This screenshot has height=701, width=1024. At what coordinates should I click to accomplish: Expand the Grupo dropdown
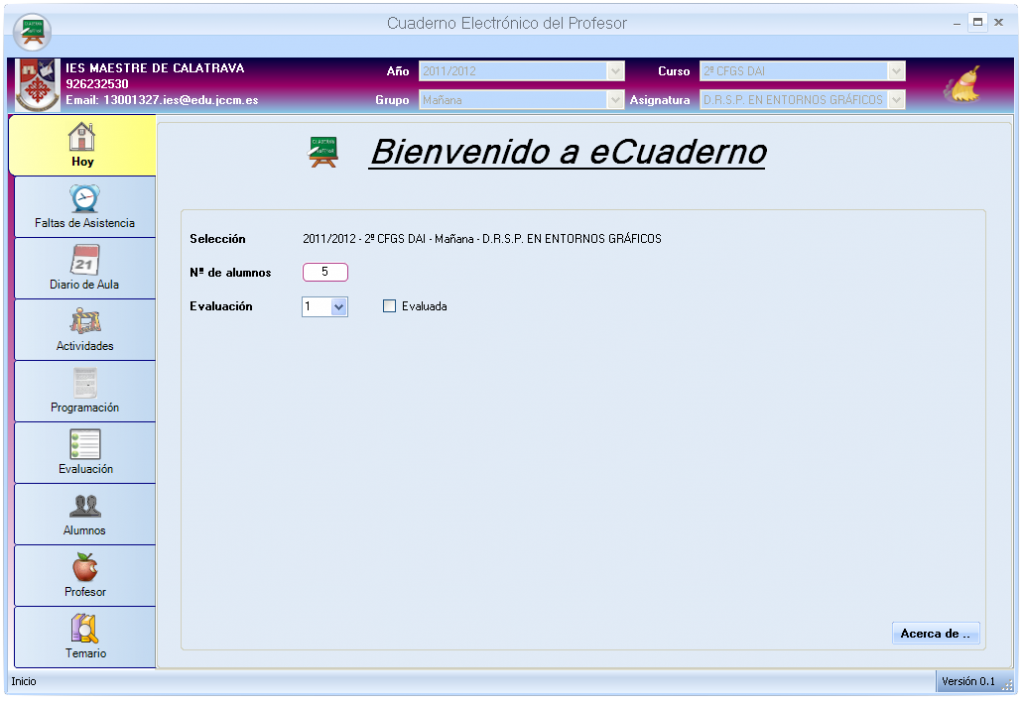point(615,100)
